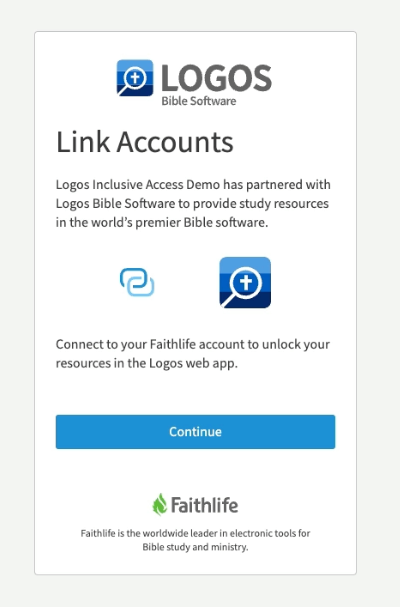400x607 pixels.
Task: Click the light blue back link of chain icon
Action: (142, 288)
